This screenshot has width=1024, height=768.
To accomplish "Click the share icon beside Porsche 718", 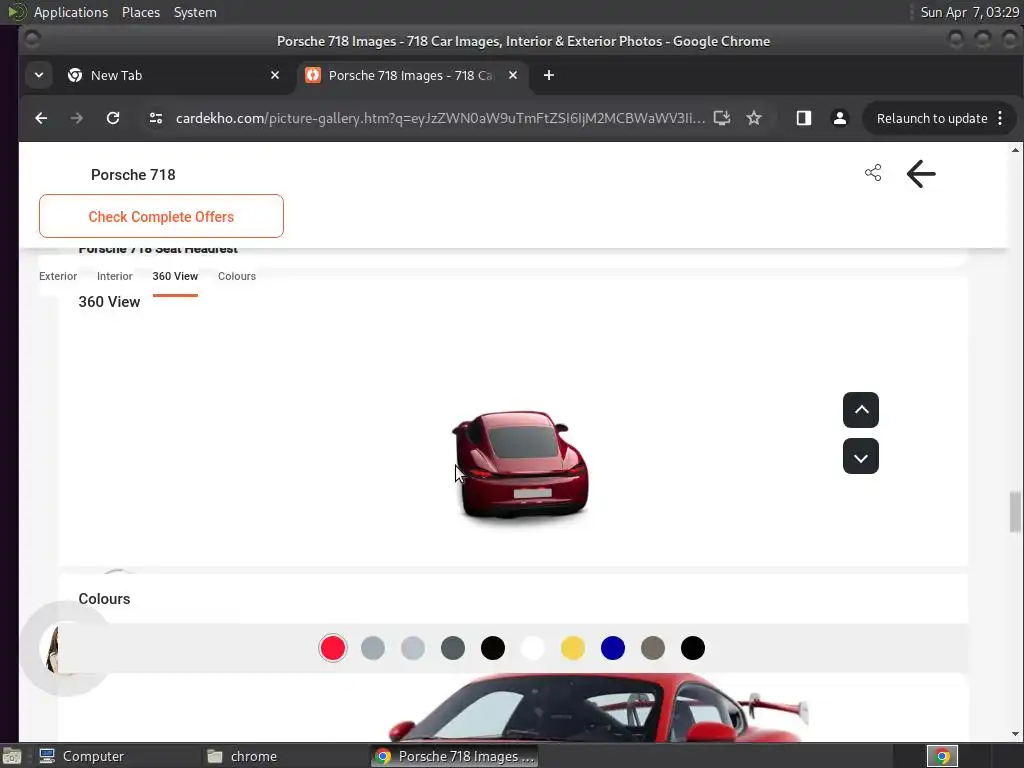I will (873, 173).
